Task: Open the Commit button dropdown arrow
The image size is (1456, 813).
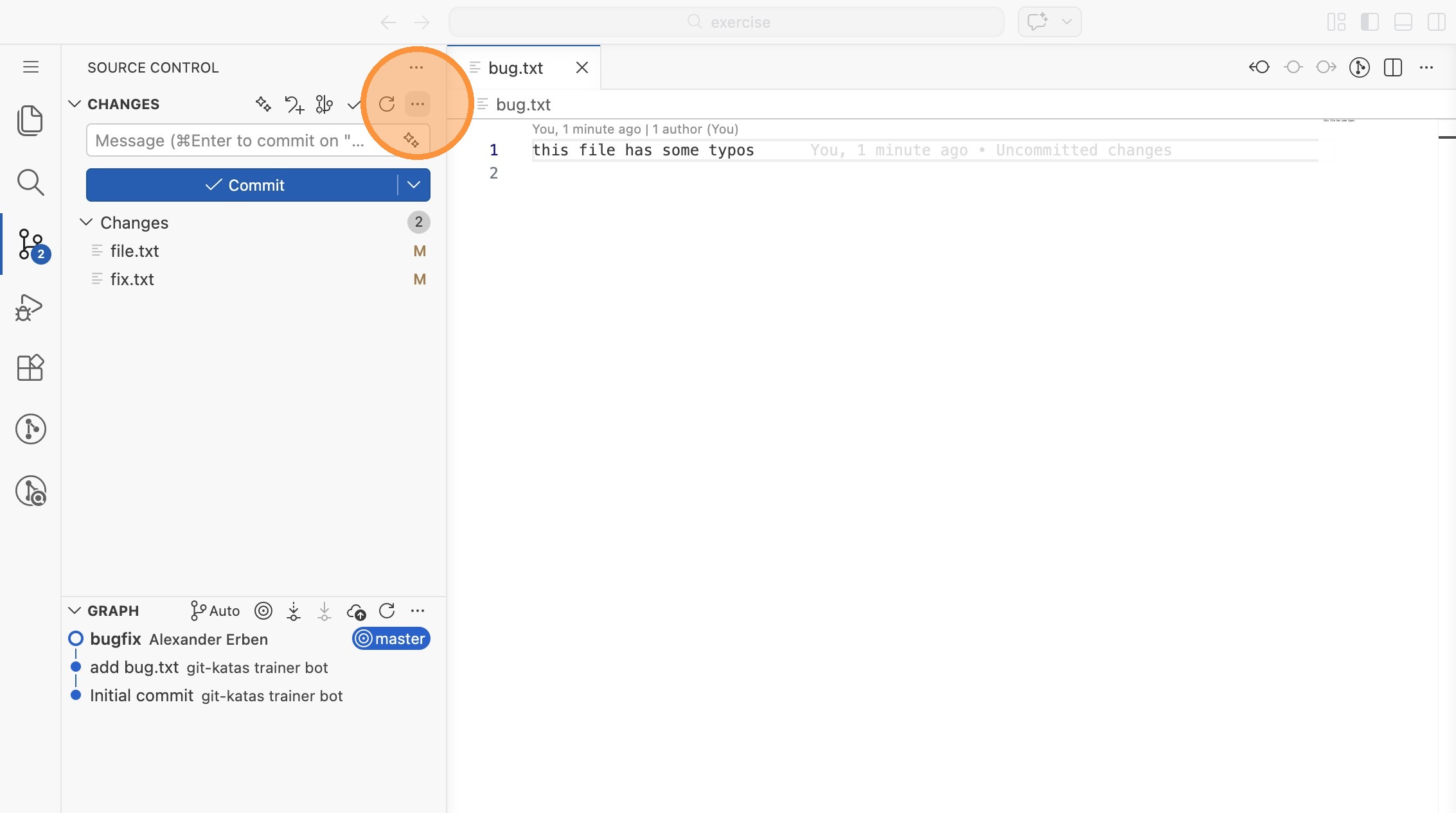Action: [x=414, y=185]
